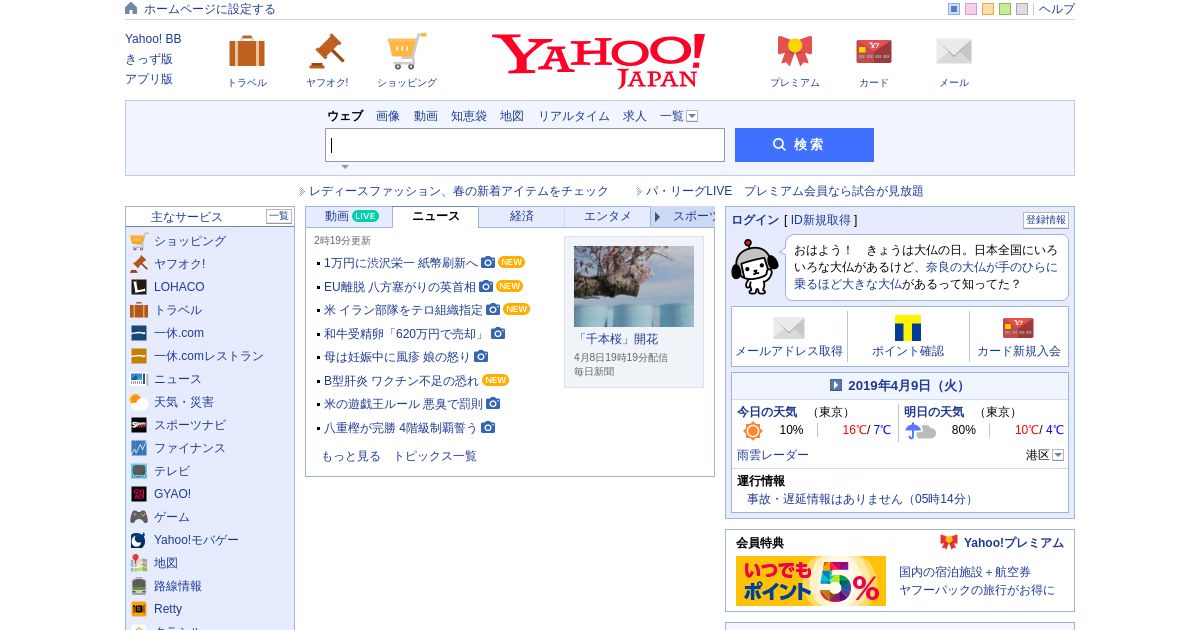This screenshot has width=1200, height=630.
Task: Open the 雨雲レーダー link
Action: coord(773,455)
